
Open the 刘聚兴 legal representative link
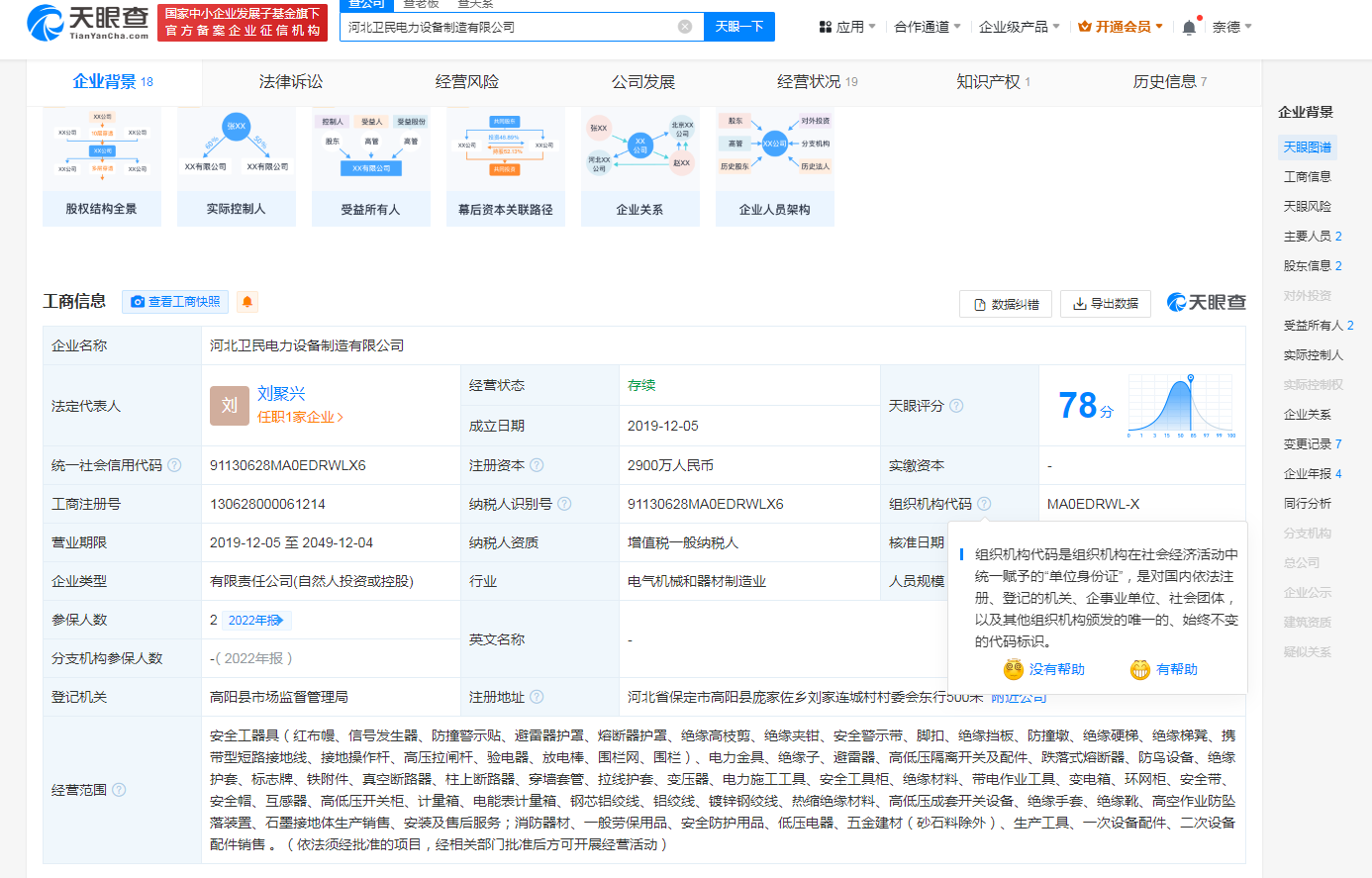click(281, 393)
